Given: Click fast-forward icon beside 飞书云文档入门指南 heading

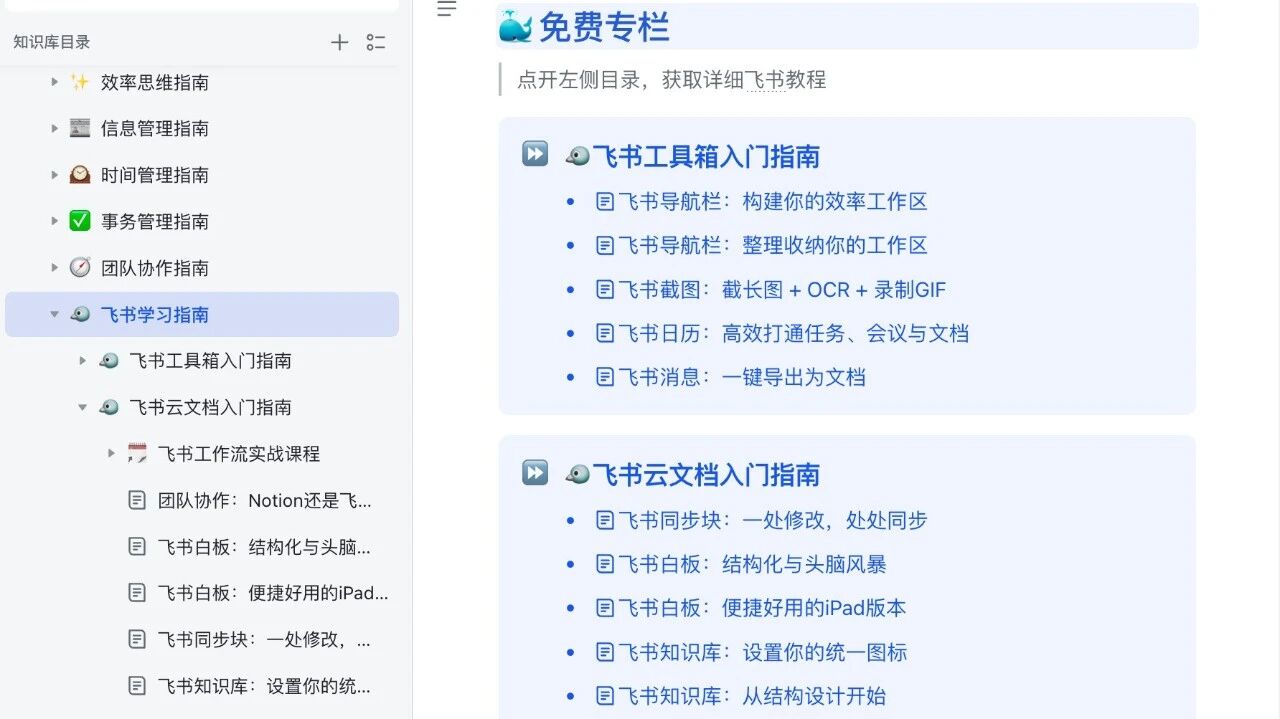Looking at the screenshot, I should pos(535,472).
